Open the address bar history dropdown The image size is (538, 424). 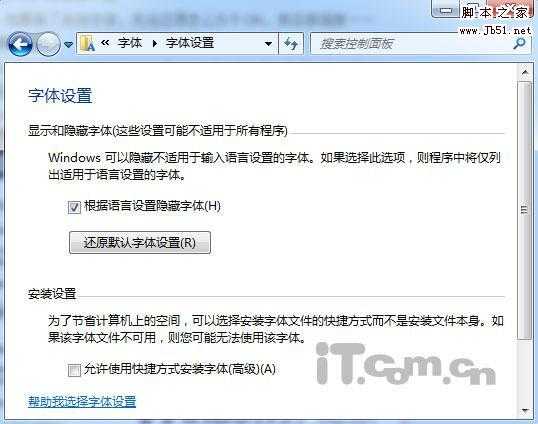pos(268,44)
